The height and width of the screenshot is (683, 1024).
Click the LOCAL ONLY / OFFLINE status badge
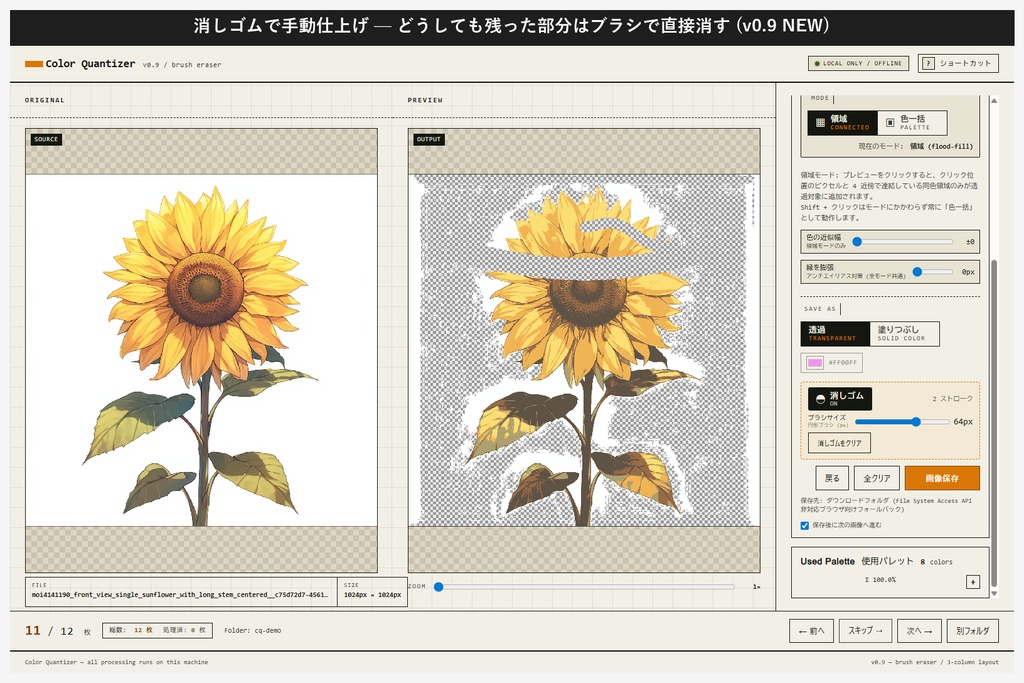857,62
